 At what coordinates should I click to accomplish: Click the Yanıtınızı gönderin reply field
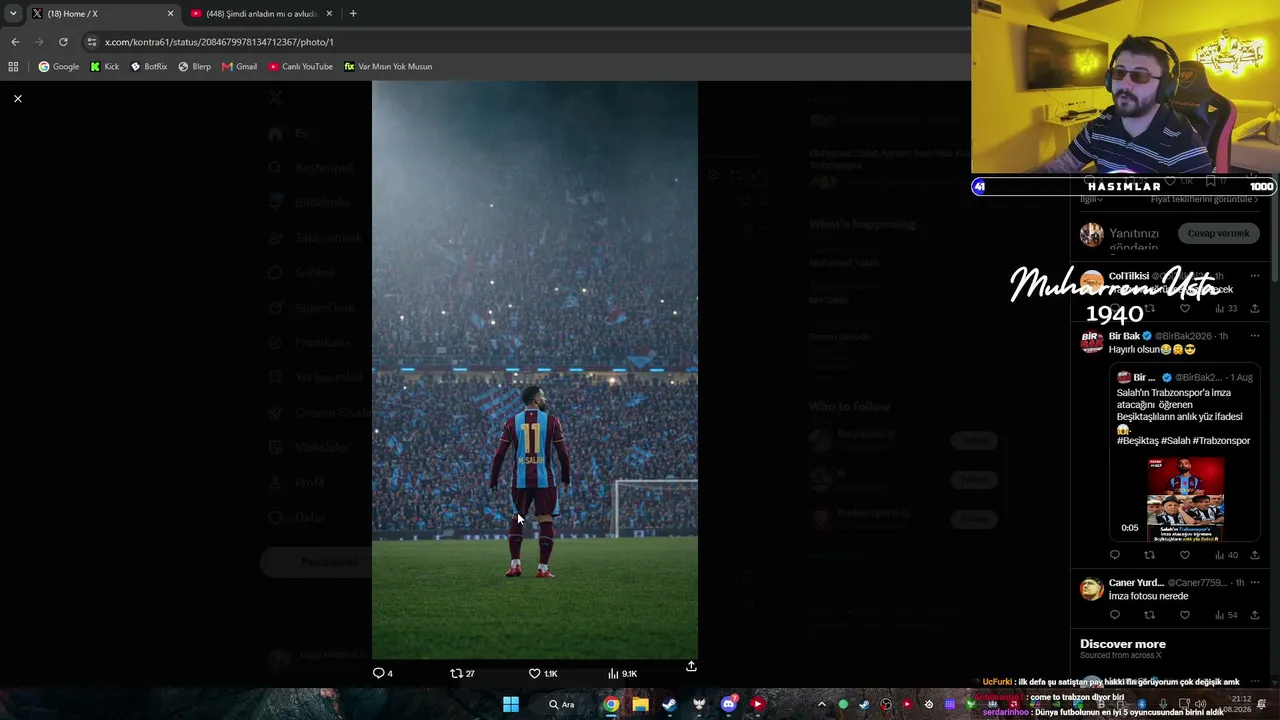coord(1134,239)
